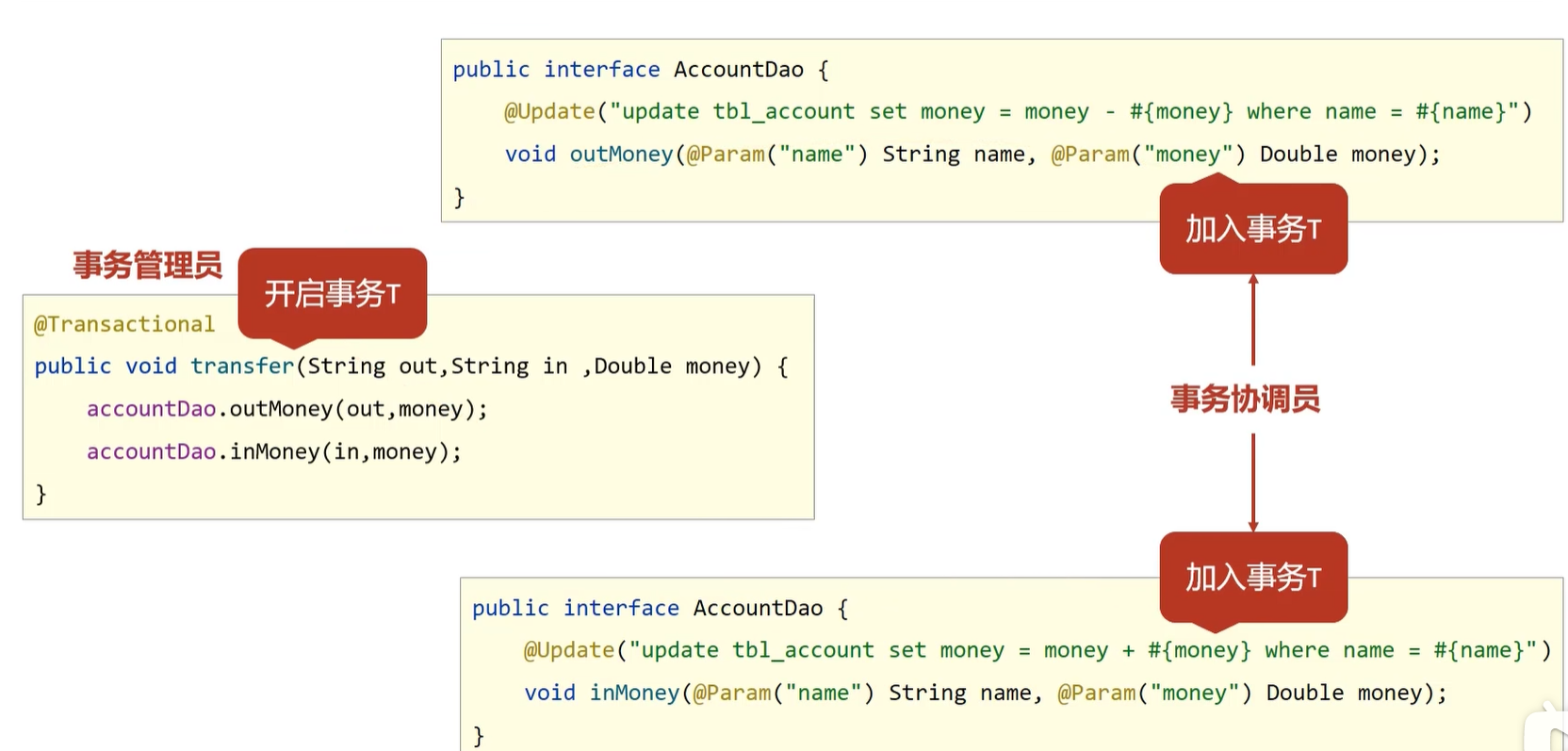Click the 'void inMoney(@Param("name") String name' line
The height and width of the screenshot is (751, 1568).
[x=986, y=693]
